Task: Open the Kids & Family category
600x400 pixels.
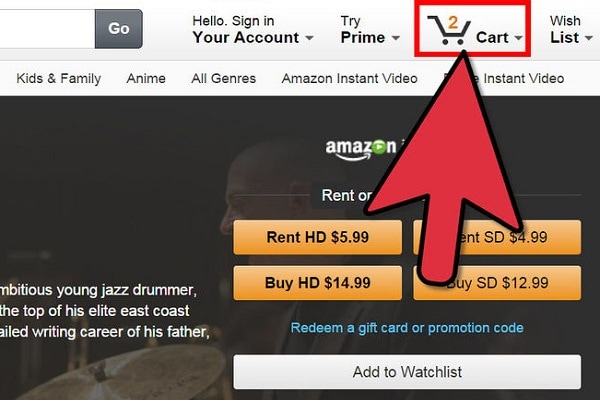Action: pos(59,78)
